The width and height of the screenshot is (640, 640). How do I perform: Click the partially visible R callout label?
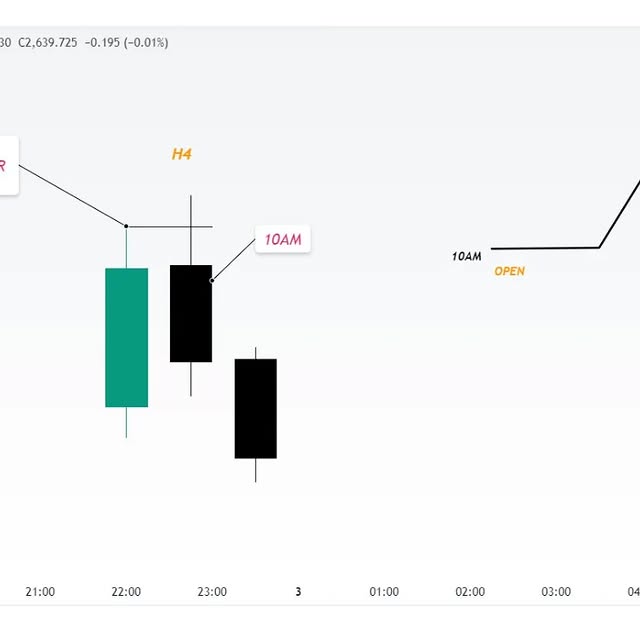pos(5,166)
